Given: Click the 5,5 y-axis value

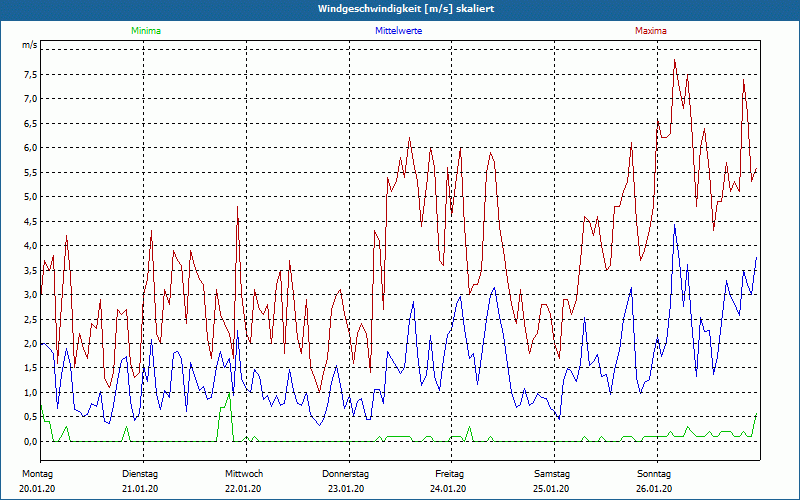Looking at the screenshot, I should click(31, 172).
